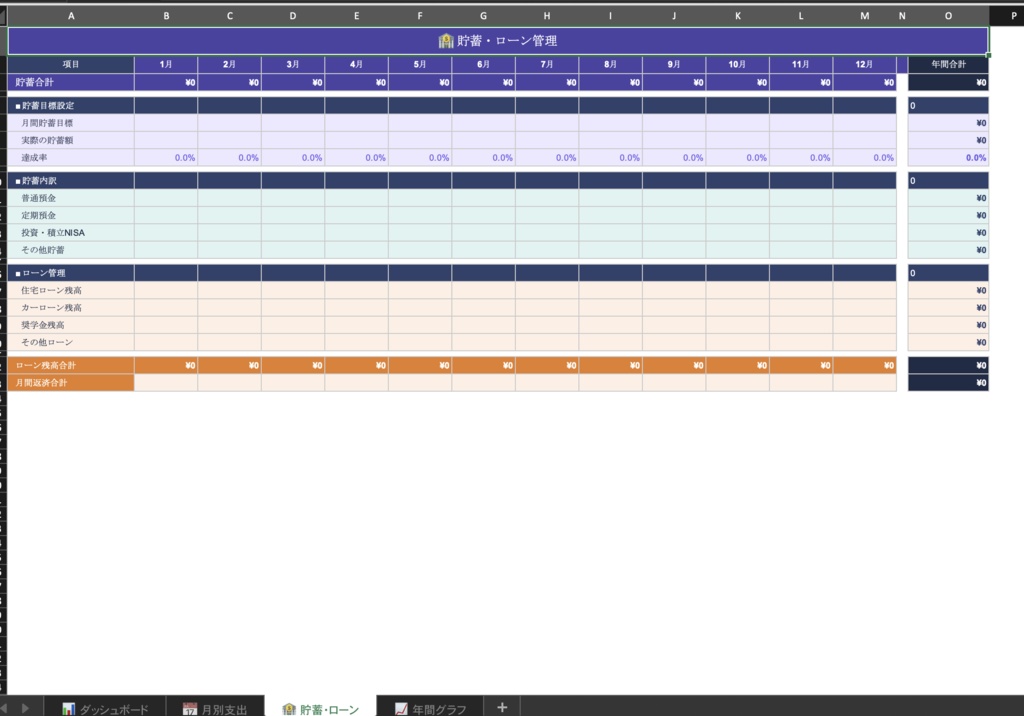Select the 住宅ローン残高 label cell

click(x=71, y=290)
